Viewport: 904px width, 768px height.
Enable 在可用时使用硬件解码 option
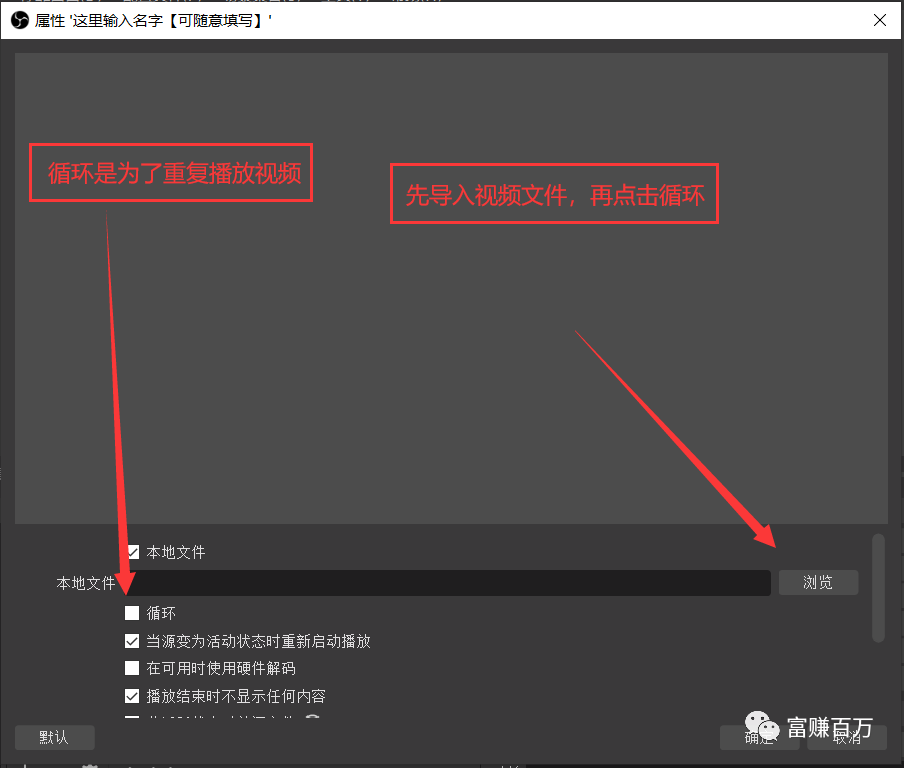[x=132, y=668]
